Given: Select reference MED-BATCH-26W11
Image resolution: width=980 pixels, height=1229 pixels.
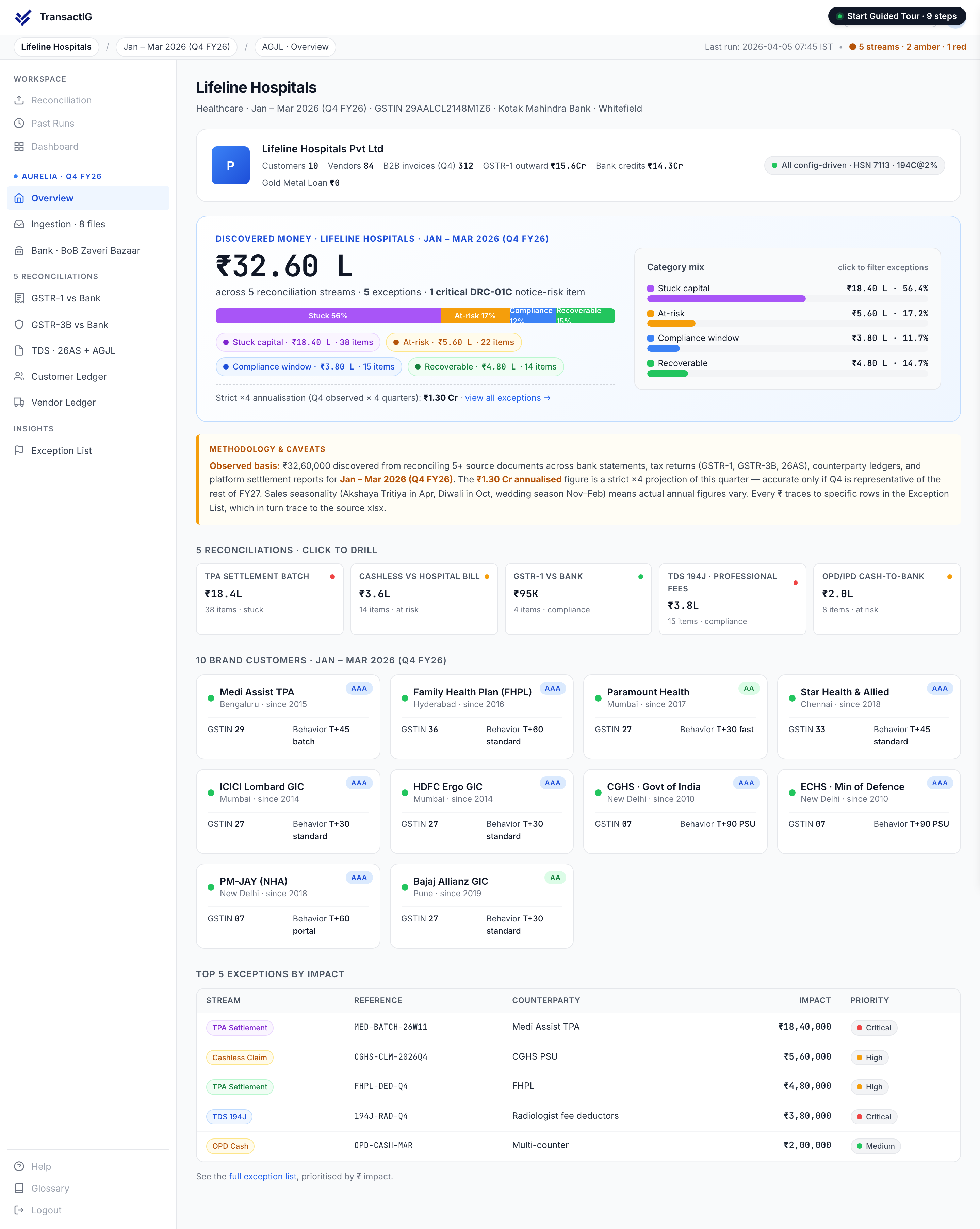Looking at the screenshot, I should 391,1027.
